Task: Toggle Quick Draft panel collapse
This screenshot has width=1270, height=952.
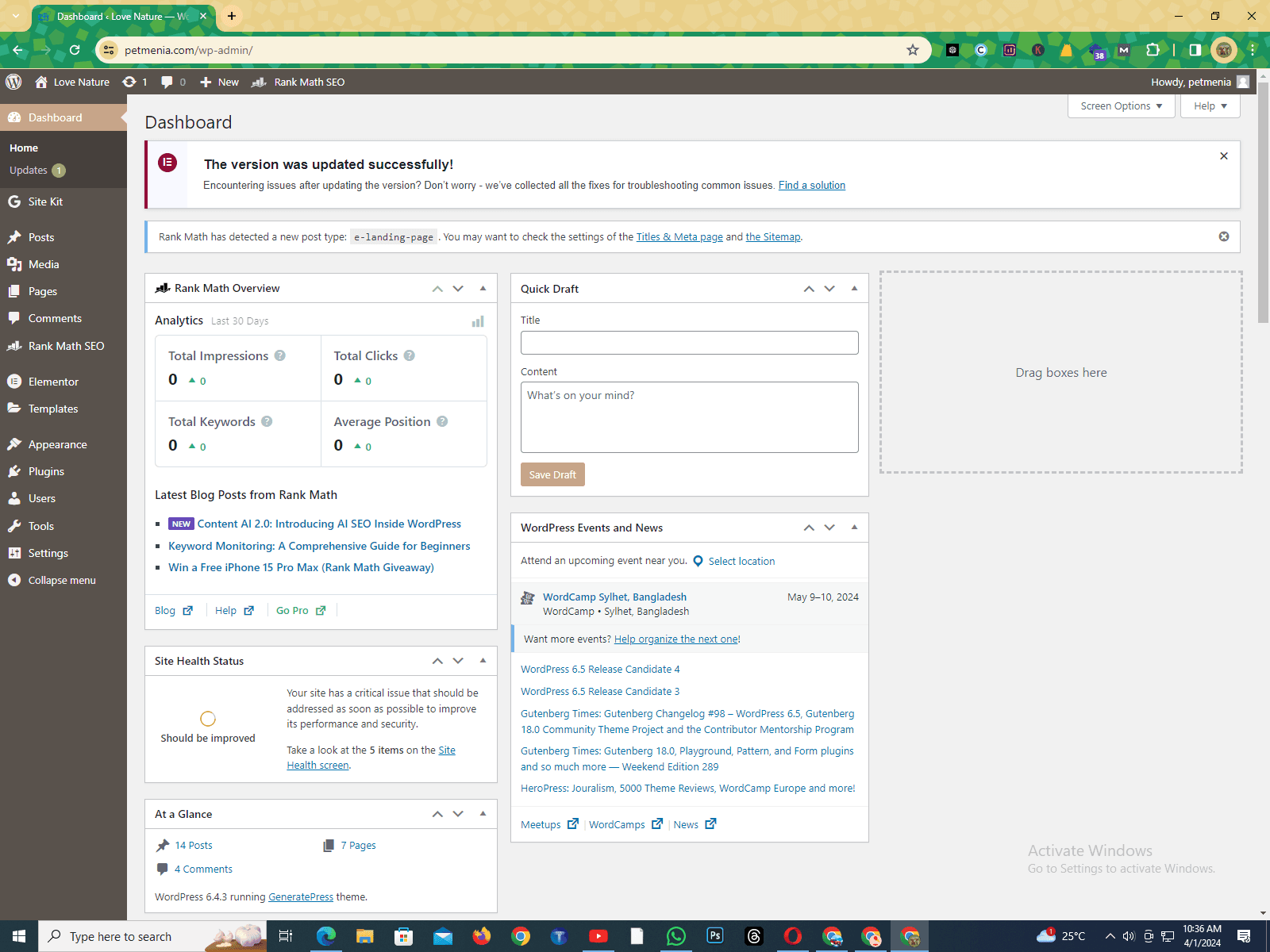Action: (x=854, y=289)
